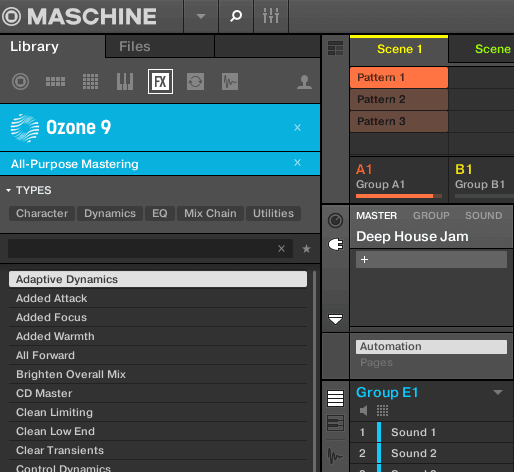Switch to the GROUP tab
The image size is (514, 472).
click(431, 216)
